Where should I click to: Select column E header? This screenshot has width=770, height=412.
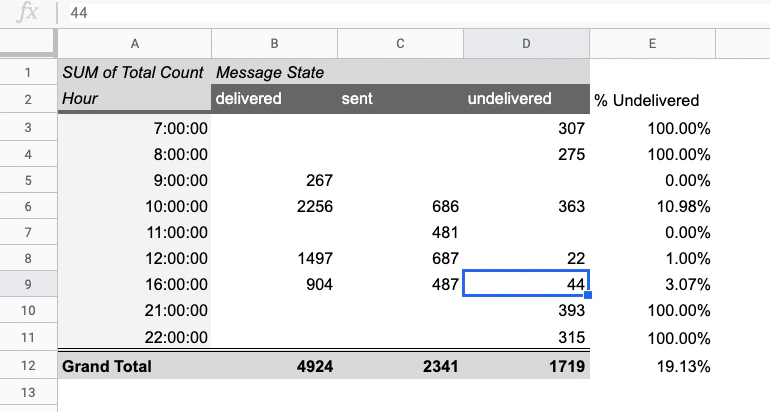(652, 44)
